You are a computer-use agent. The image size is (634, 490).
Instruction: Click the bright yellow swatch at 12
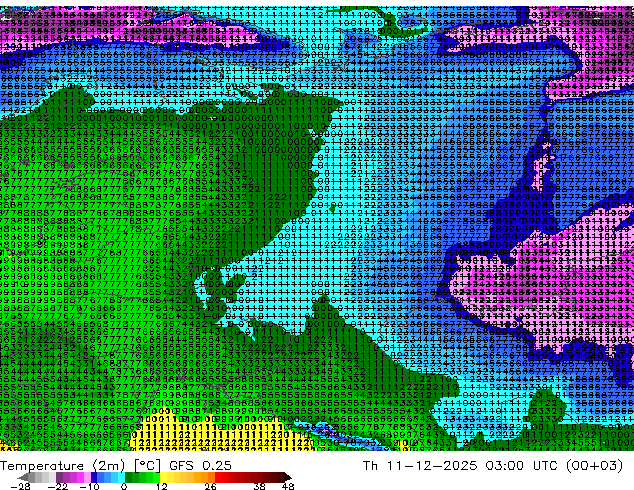tap(163, 477)
